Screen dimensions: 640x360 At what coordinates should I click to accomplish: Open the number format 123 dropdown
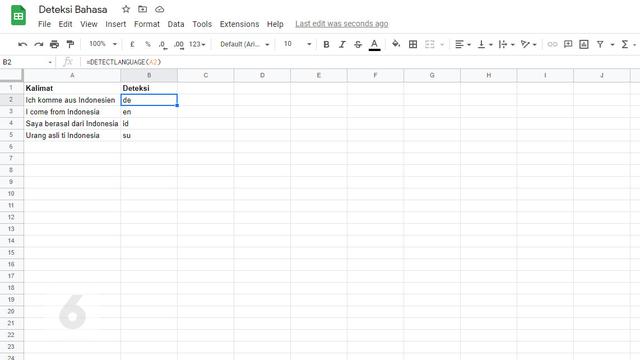click(197, 44)
